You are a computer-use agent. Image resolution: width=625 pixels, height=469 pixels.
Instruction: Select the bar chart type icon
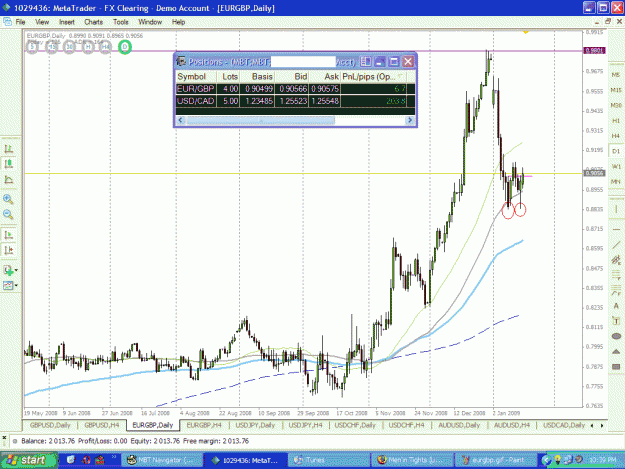[x=8, y=149]
